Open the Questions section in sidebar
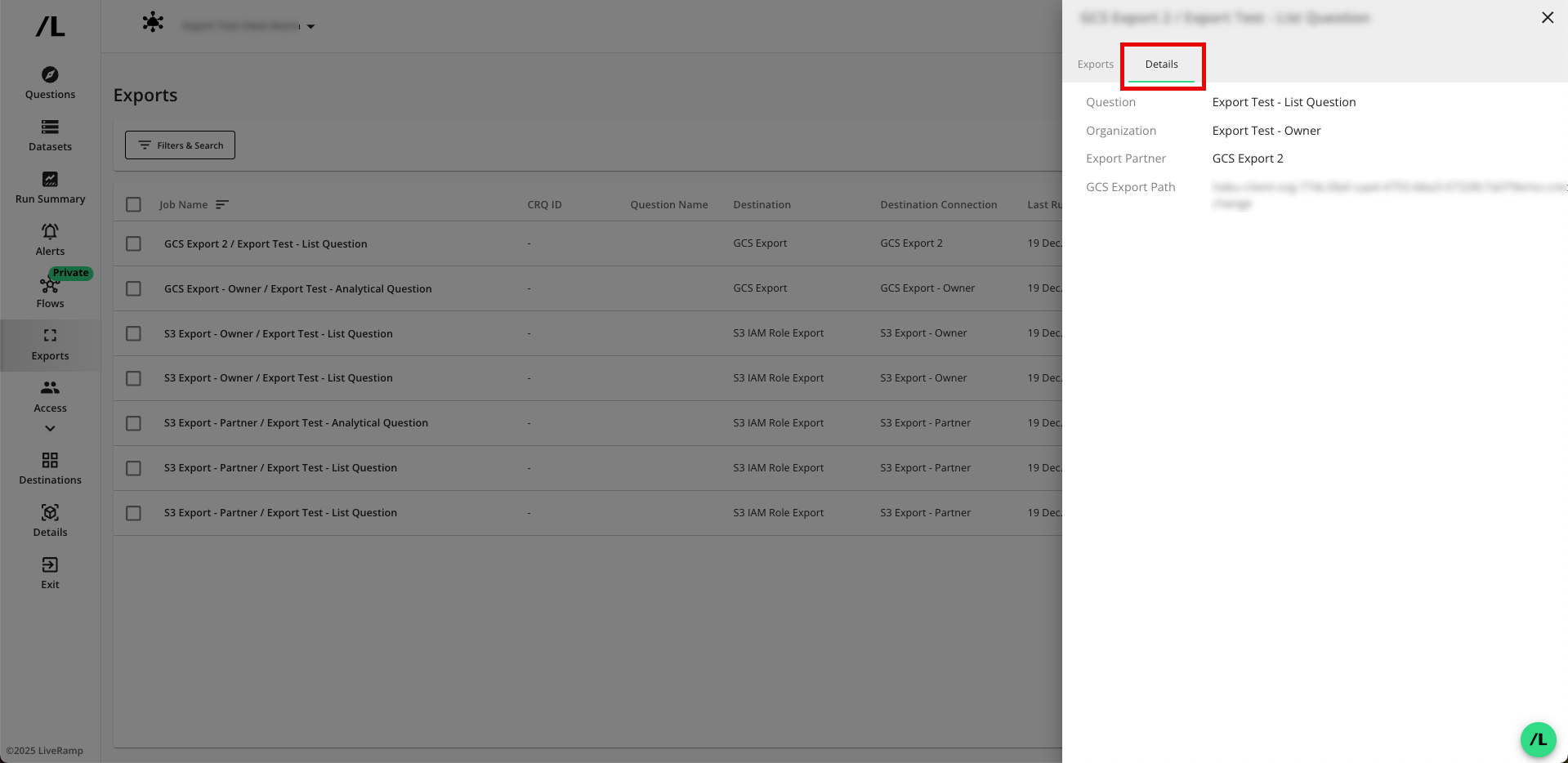Screen dimensions: 1568x763 coord(50,83)
